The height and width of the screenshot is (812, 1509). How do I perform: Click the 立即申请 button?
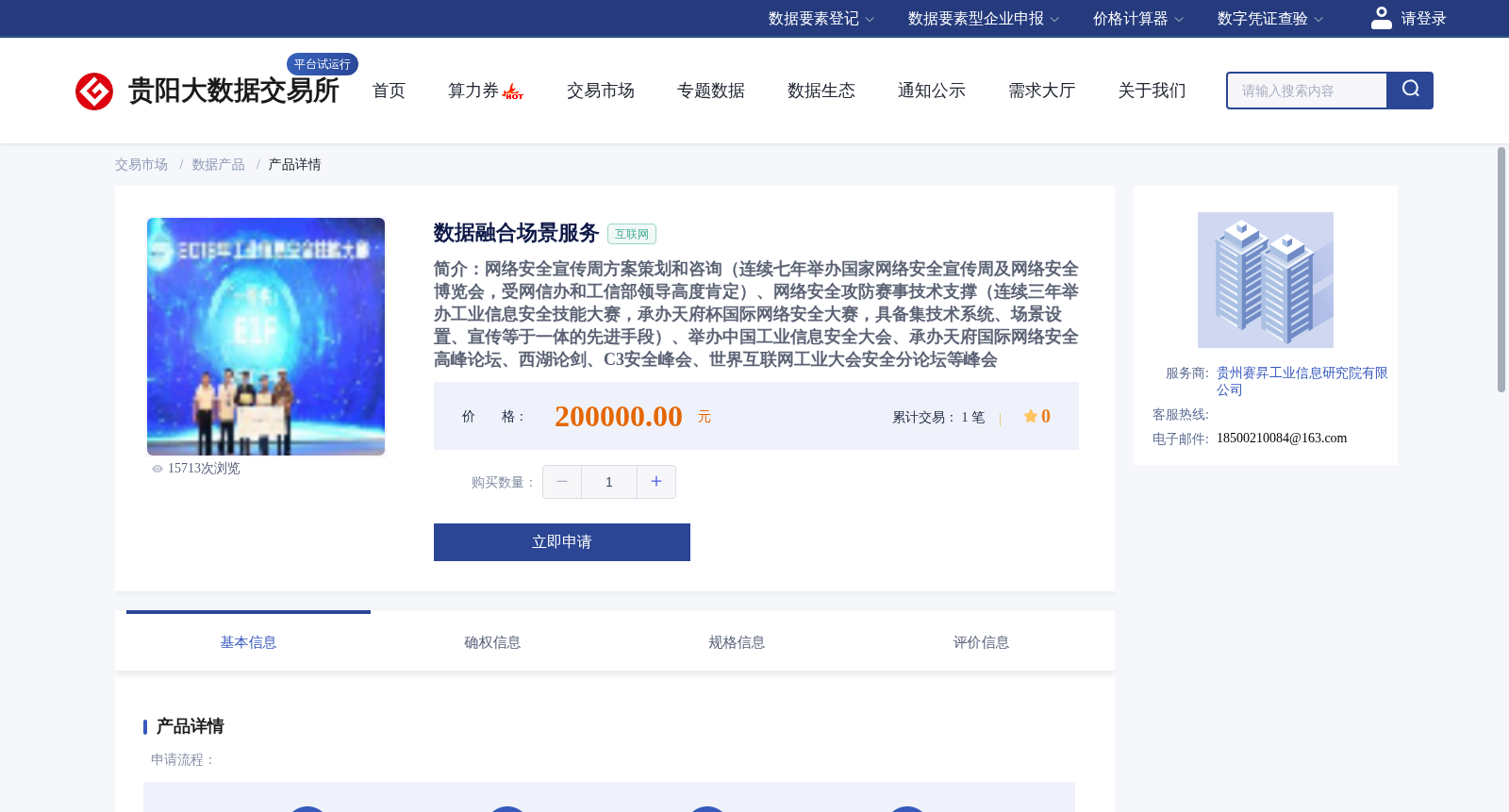tap(562, 542)
